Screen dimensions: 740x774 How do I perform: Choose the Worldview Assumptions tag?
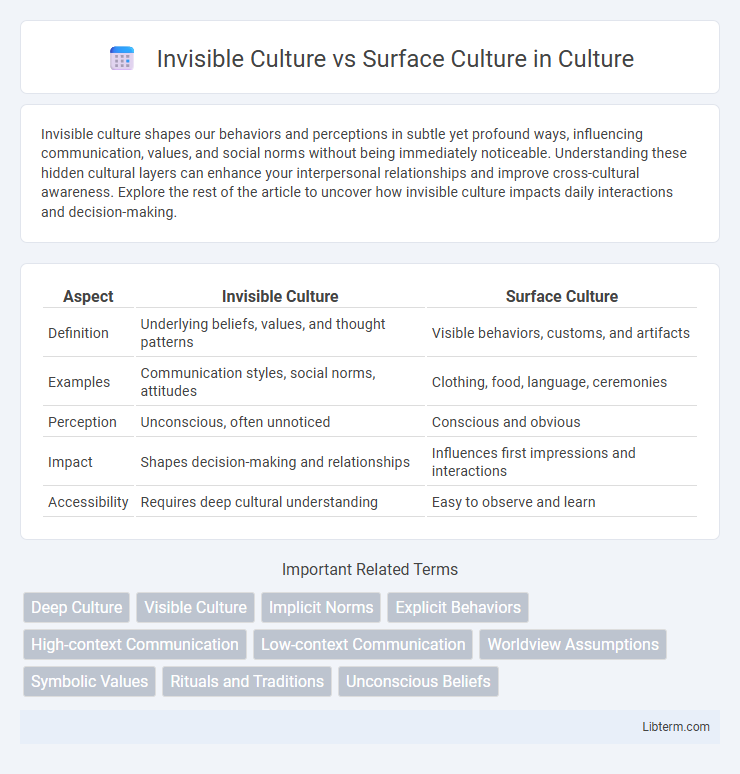pyautogui.click(x=573, y=644)
